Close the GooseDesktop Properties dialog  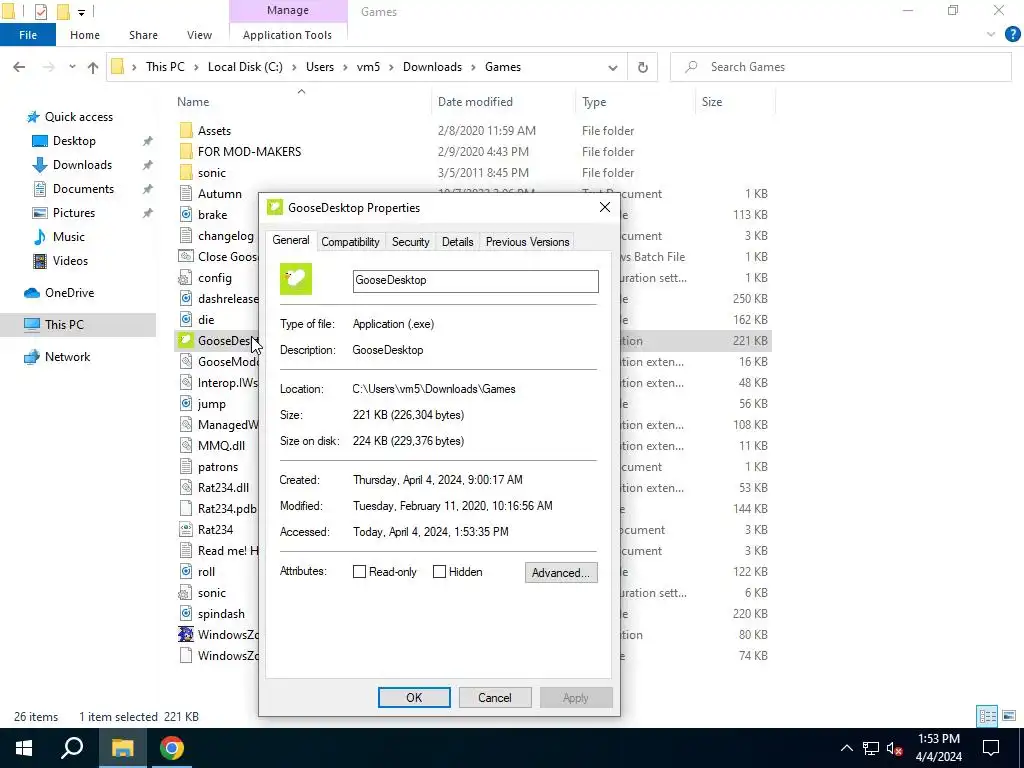[x=605, y=207]
